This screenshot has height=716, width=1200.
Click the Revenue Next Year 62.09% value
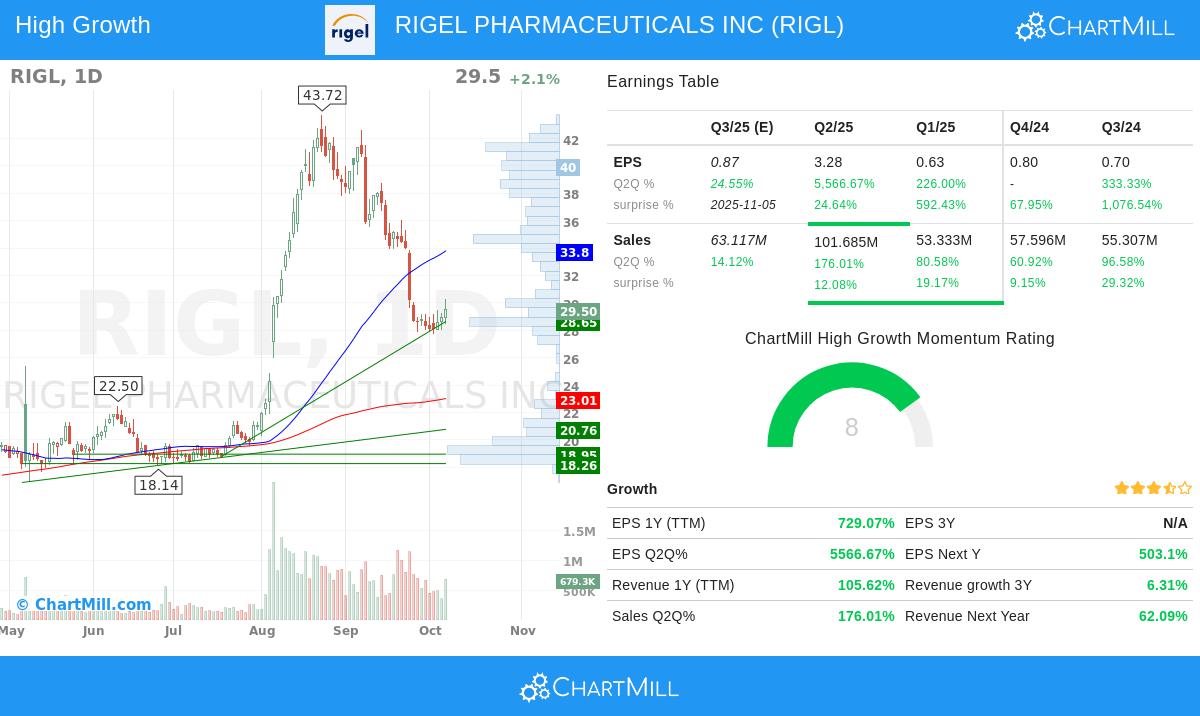point(1163,616)
